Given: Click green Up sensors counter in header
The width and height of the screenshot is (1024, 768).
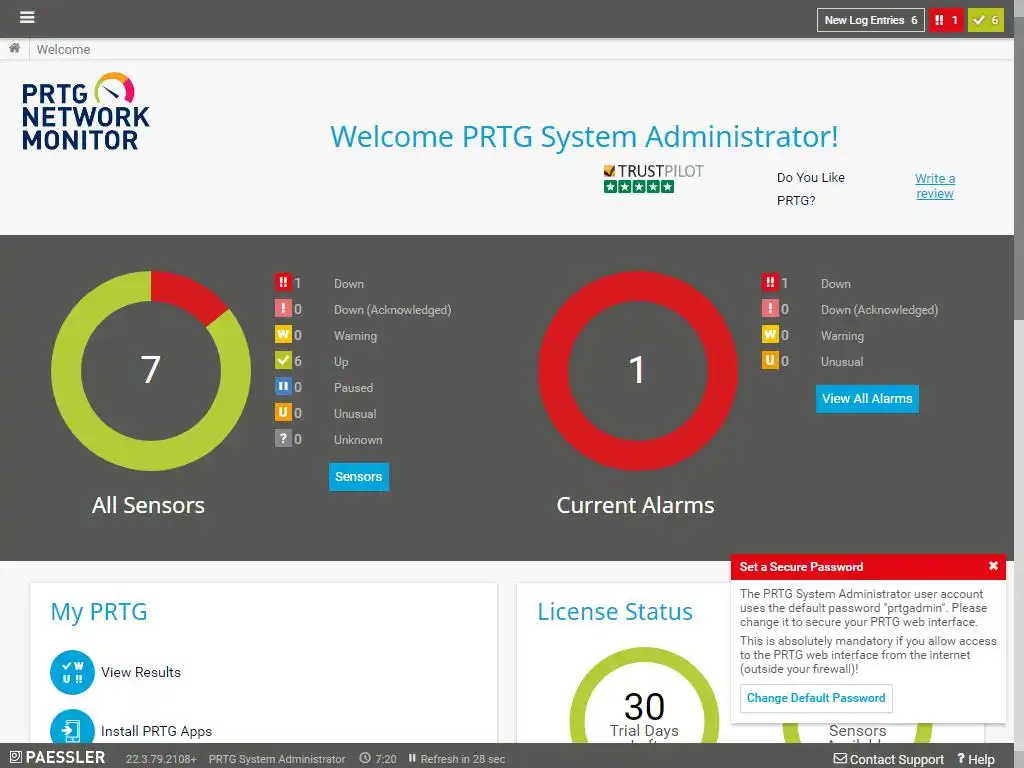Looking at the screenshot, I should click(985, 20).
